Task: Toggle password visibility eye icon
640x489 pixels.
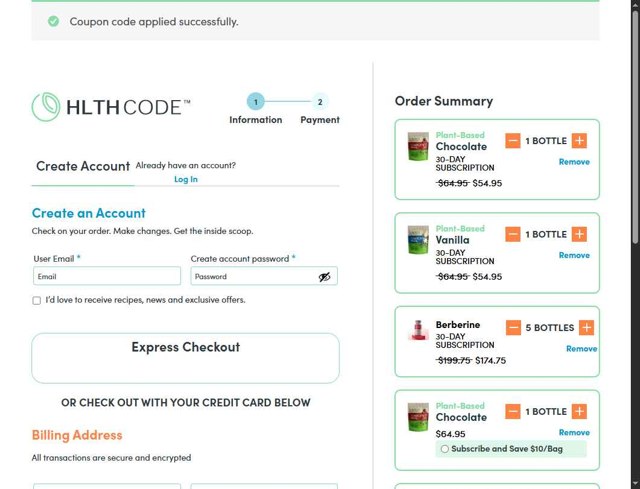Action: point(324,277)
